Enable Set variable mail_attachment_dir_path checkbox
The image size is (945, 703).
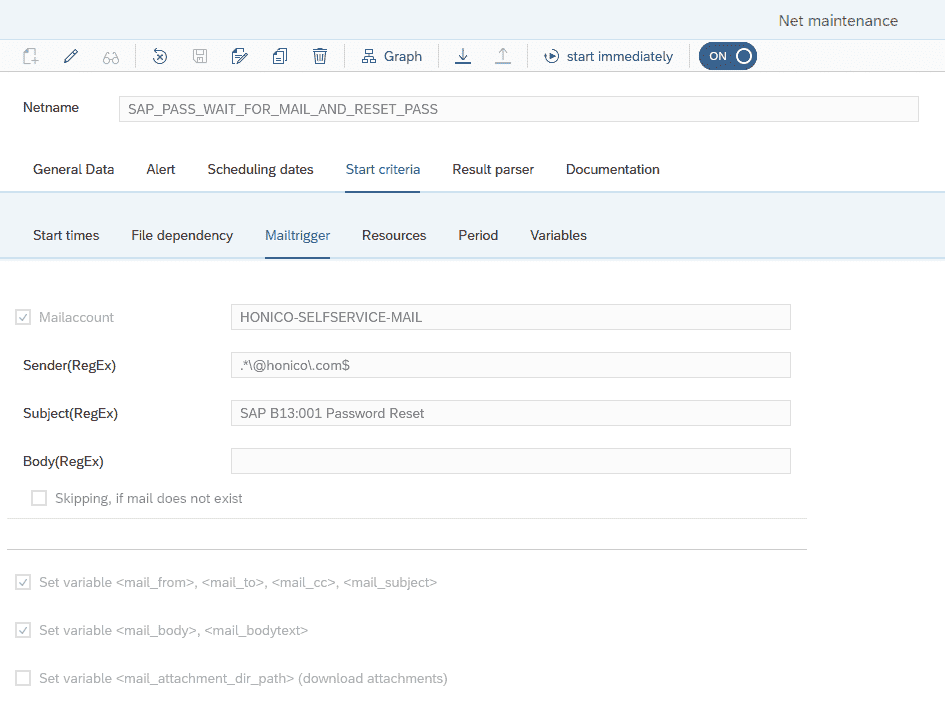point(23,678)
